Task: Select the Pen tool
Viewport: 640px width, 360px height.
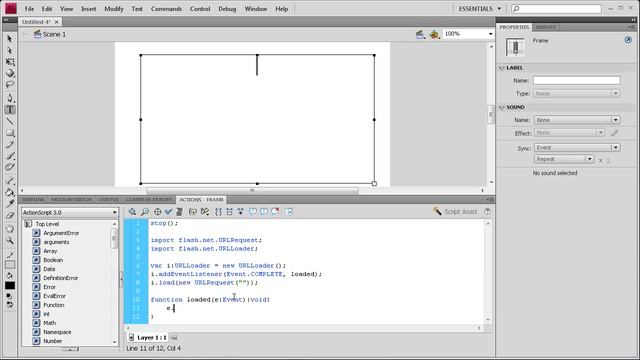Action: 10,98
